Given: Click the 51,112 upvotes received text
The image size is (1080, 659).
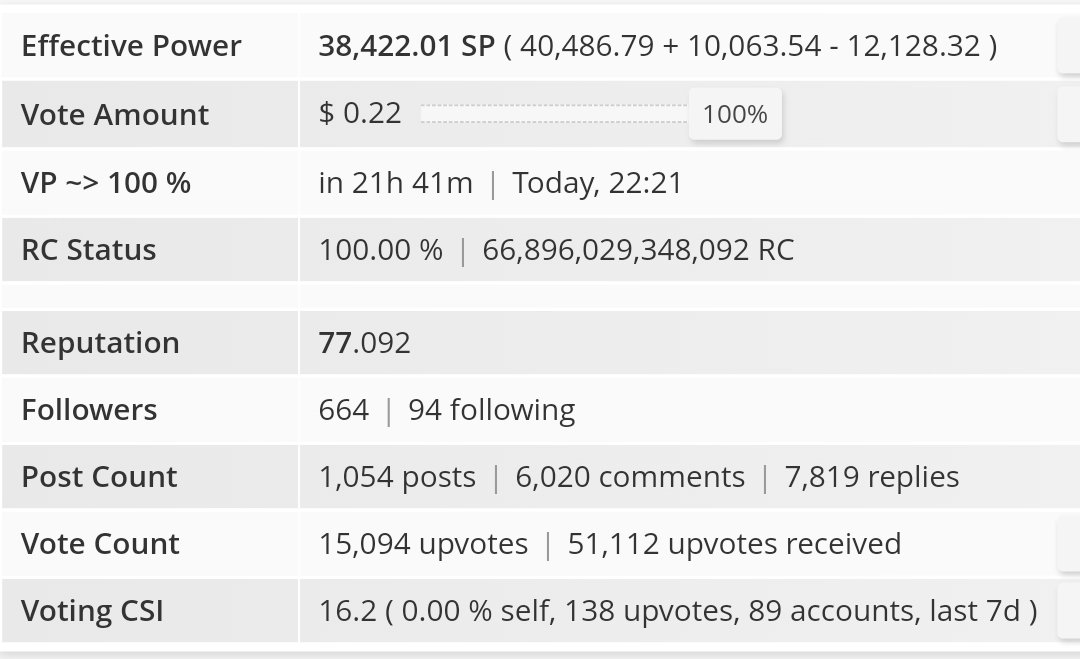Looking at the screenshot, I should (734, 544).
